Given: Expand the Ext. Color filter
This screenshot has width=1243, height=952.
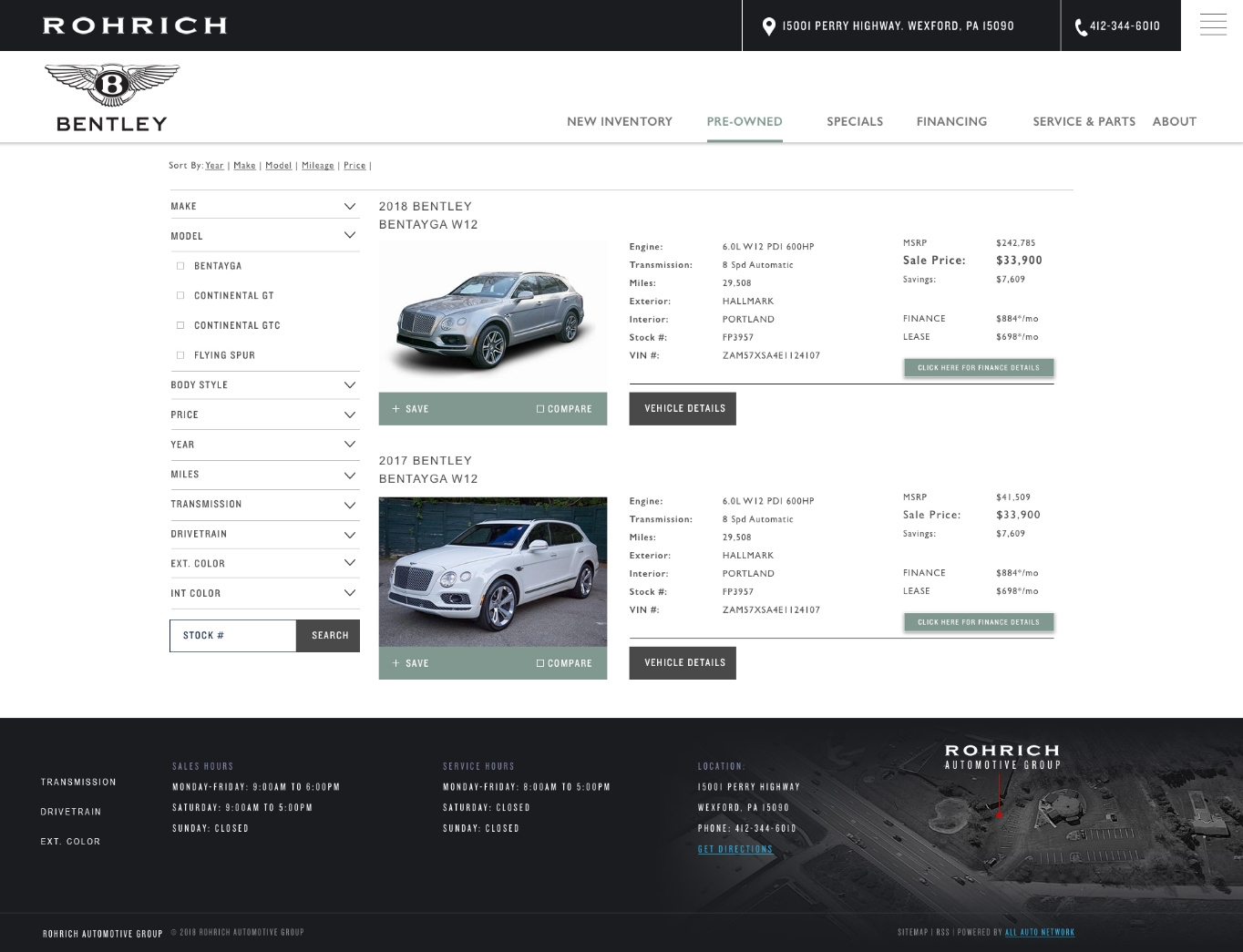Looking at the screenshot, I should tap(264, 563).
